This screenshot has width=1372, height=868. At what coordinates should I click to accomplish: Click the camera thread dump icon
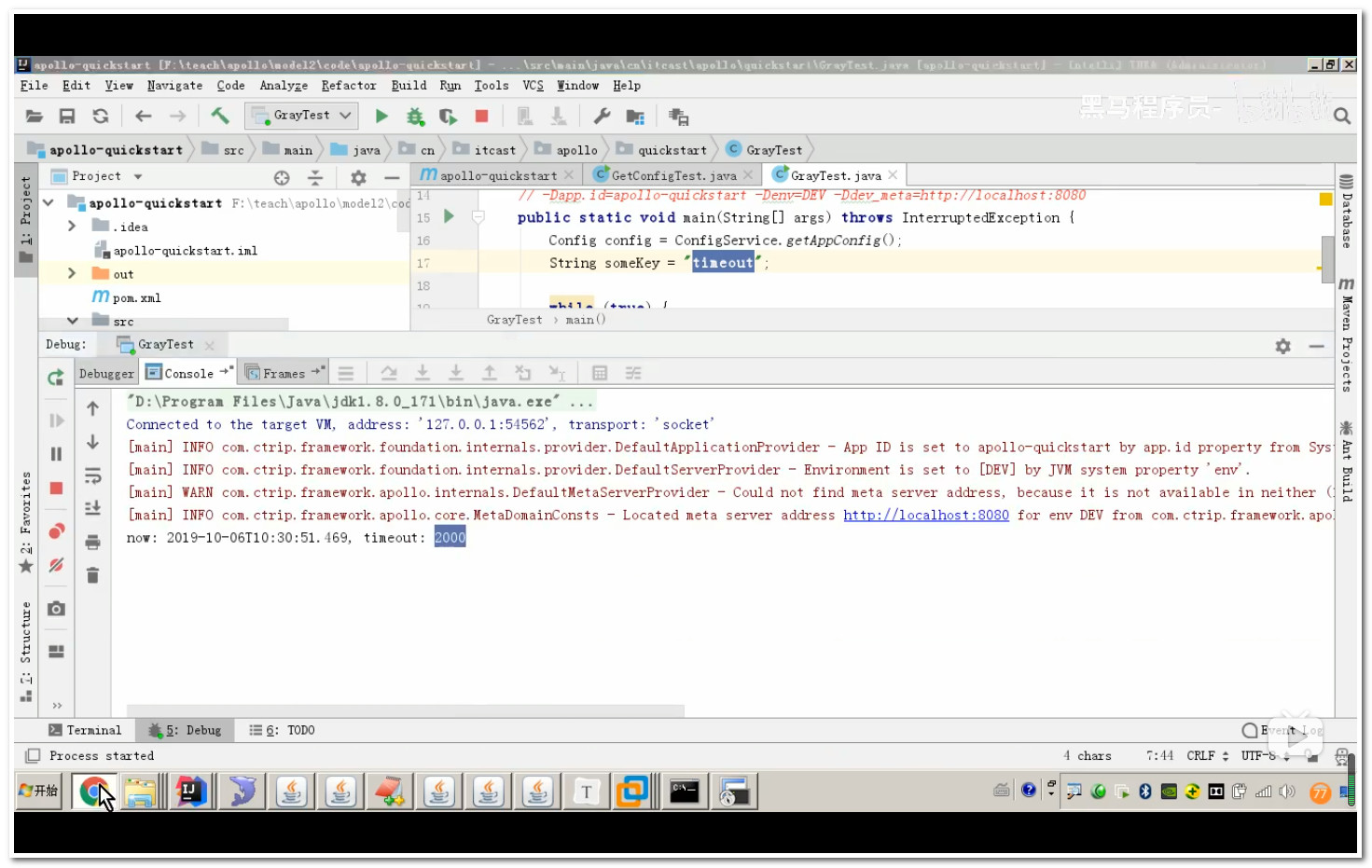tap(56, 609)
